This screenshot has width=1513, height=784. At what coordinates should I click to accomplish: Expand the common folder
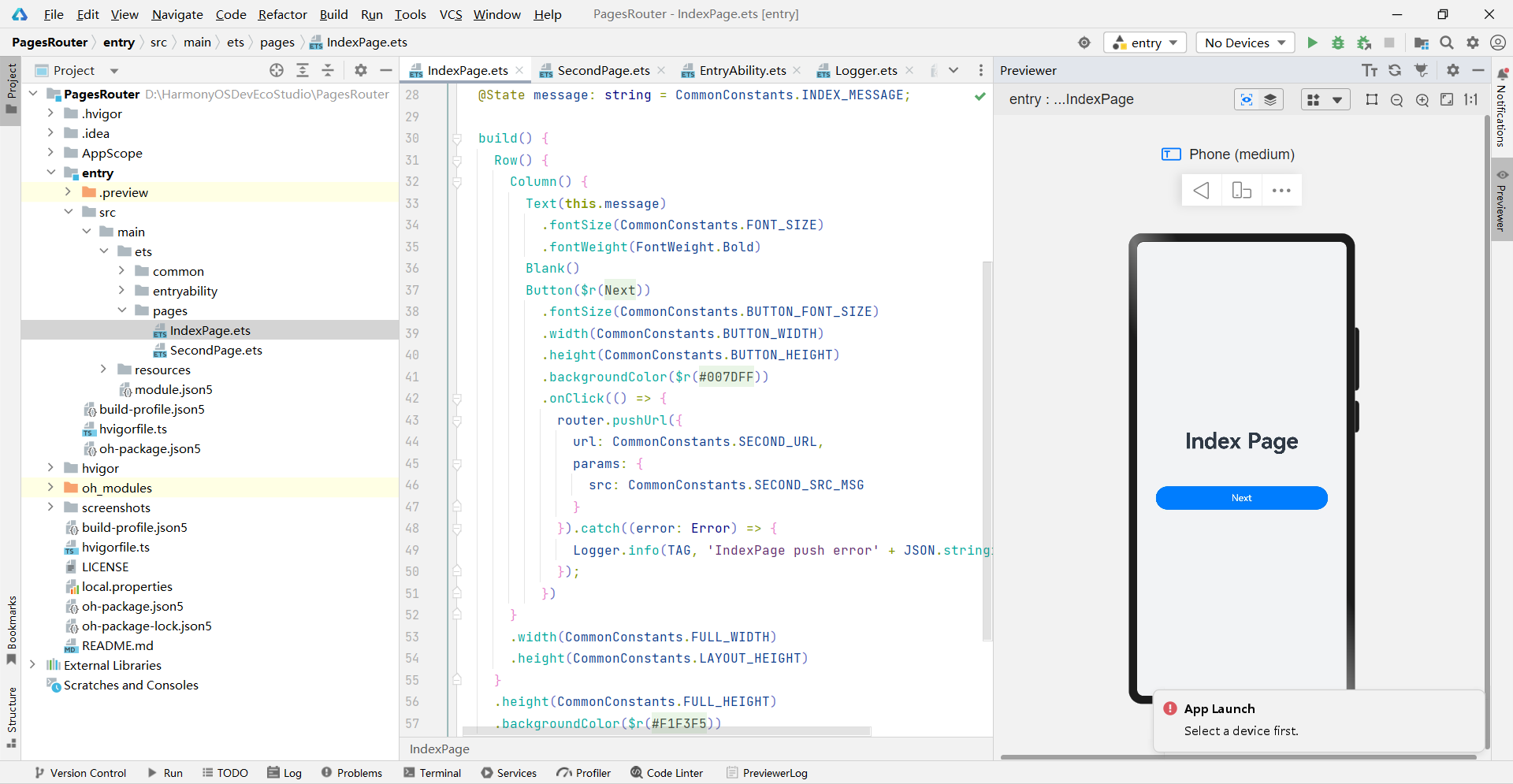pyautogui.click(x=121, y=271)
